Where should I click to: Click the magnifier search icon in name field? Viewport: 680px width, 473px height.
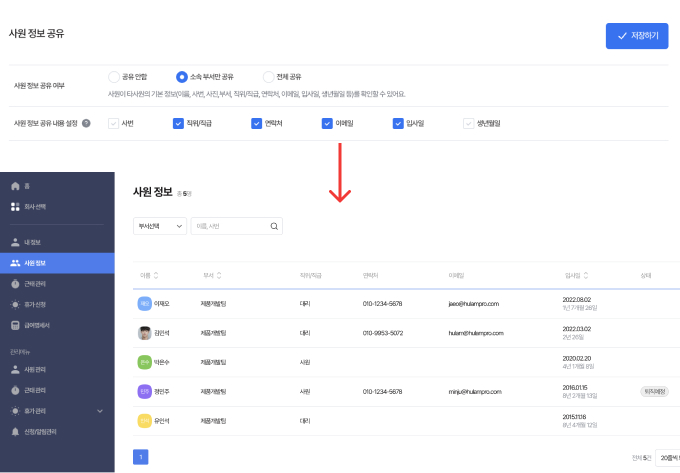[275, 227]
